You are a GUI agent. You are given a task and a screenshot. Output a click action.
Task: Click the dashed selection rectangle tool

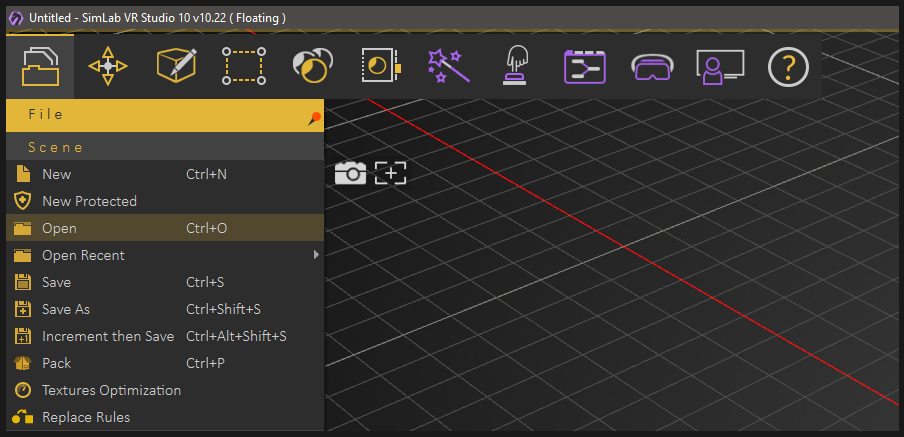pos(244,66)
